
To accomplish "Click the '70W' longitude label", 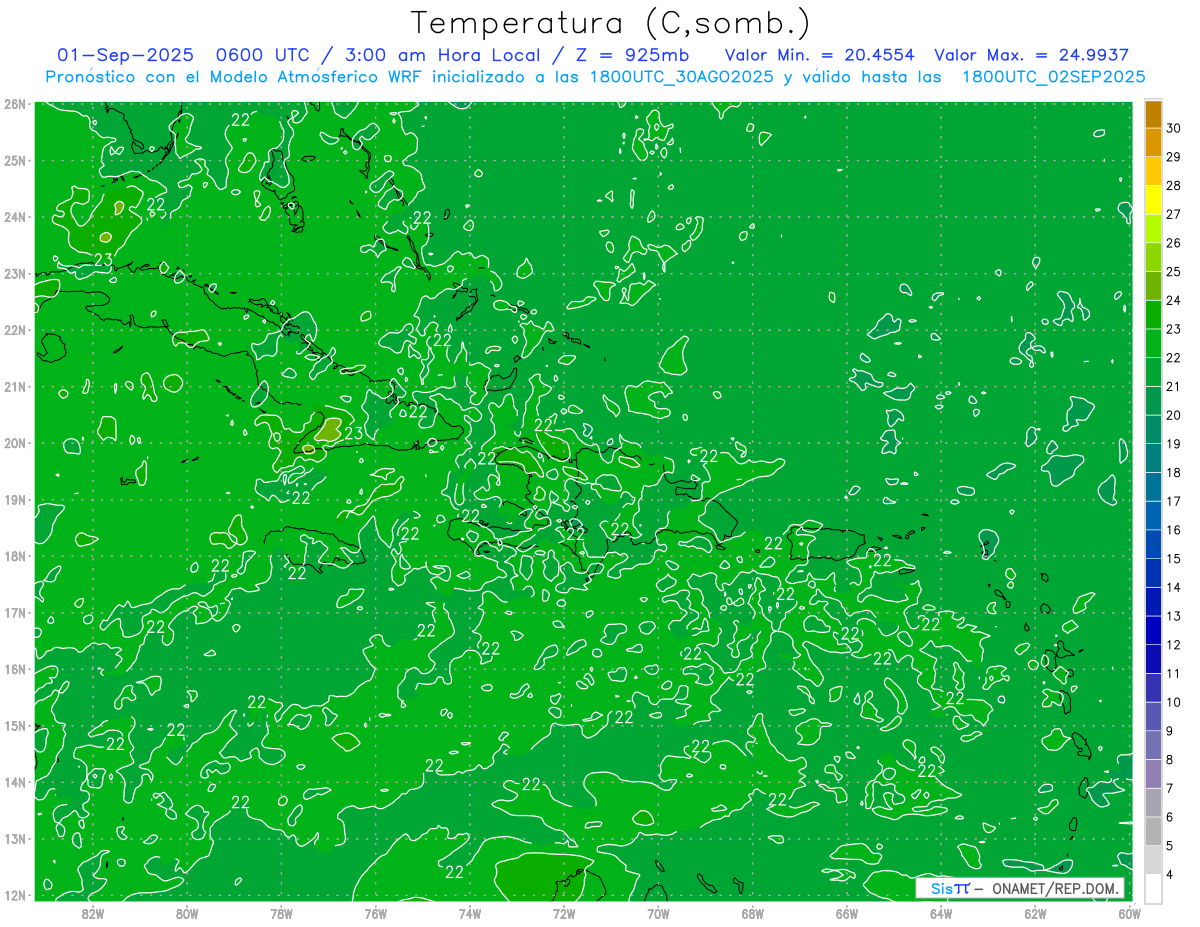I will (x=658, y=913).
